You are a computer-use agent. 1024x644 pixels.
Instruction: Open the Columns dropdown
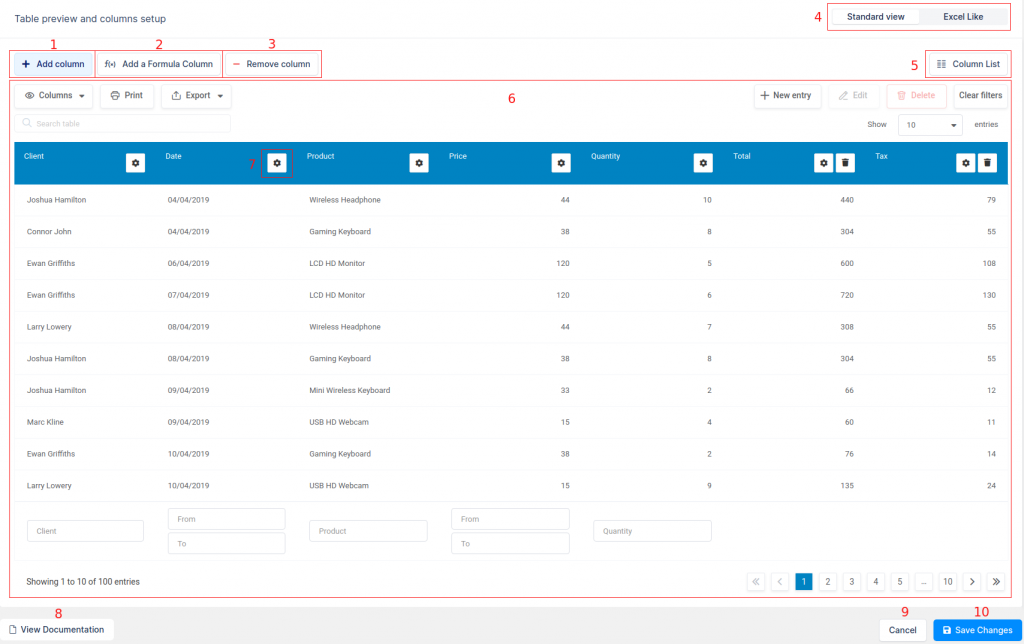(52, 95)
